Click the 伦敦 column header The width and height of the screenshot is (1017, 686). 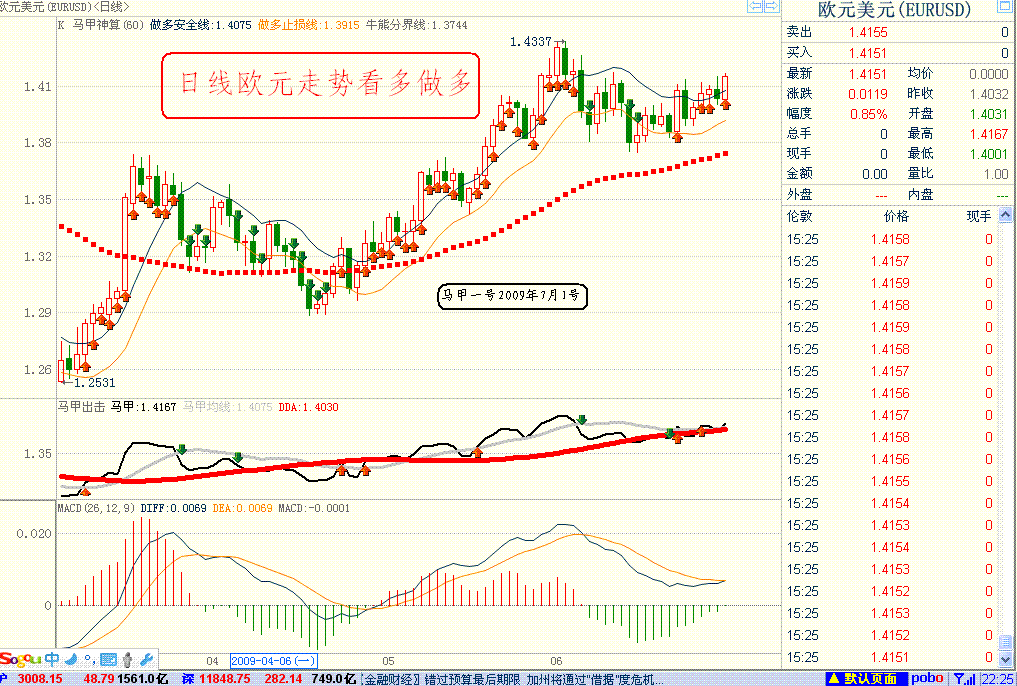pos(799,216)
